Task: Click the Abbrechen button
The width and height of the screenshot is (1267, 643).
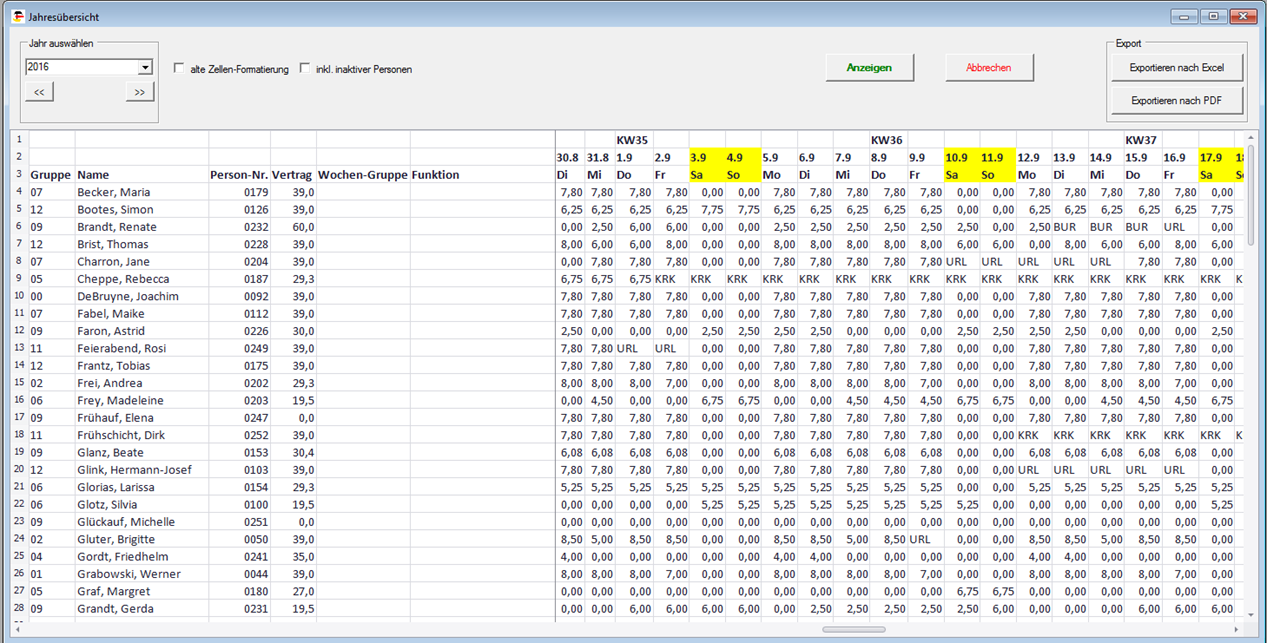Action: click(x=989, y=67)
